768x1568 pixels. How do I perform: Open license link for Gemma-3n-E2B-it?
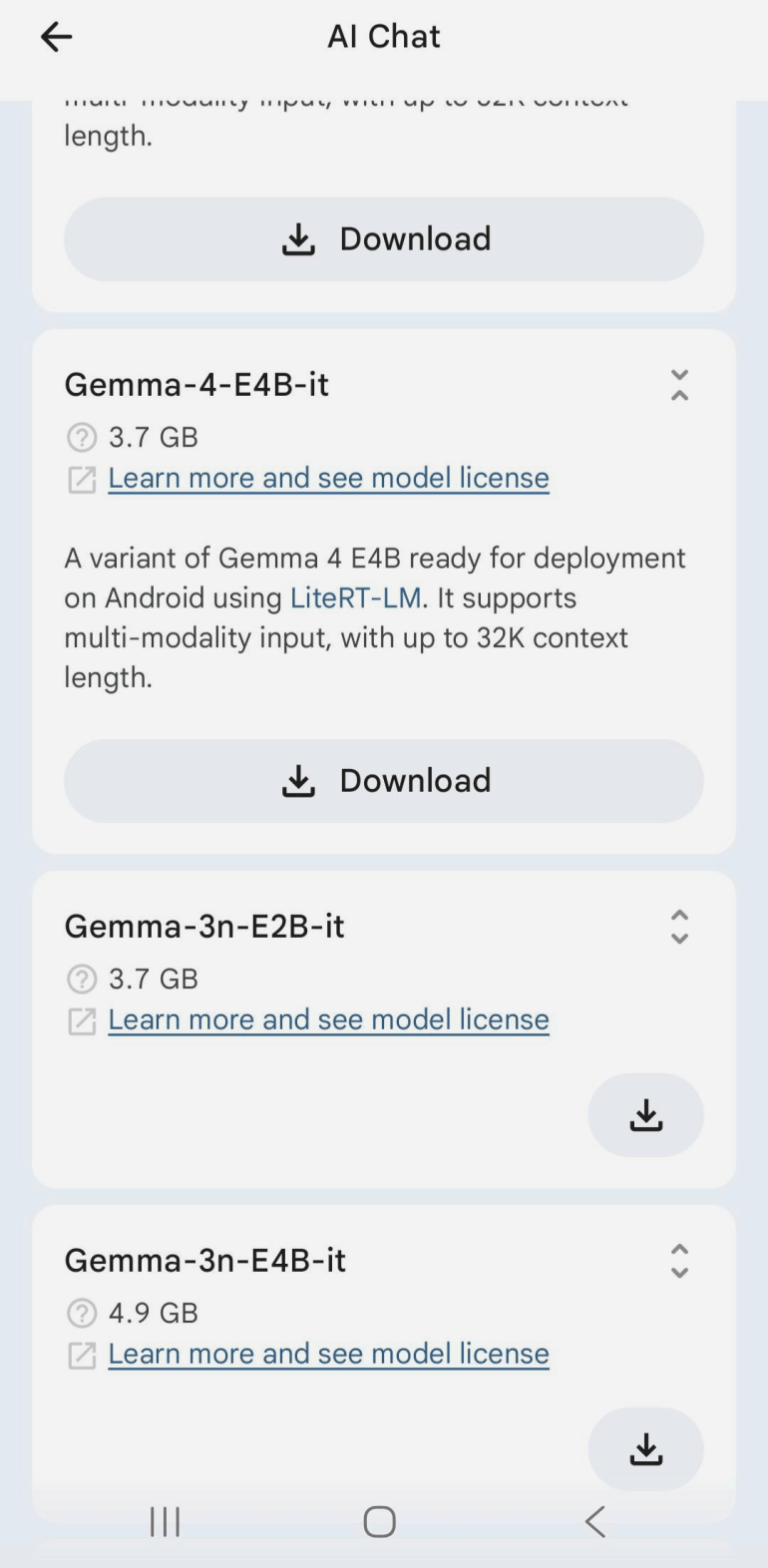328,1019
